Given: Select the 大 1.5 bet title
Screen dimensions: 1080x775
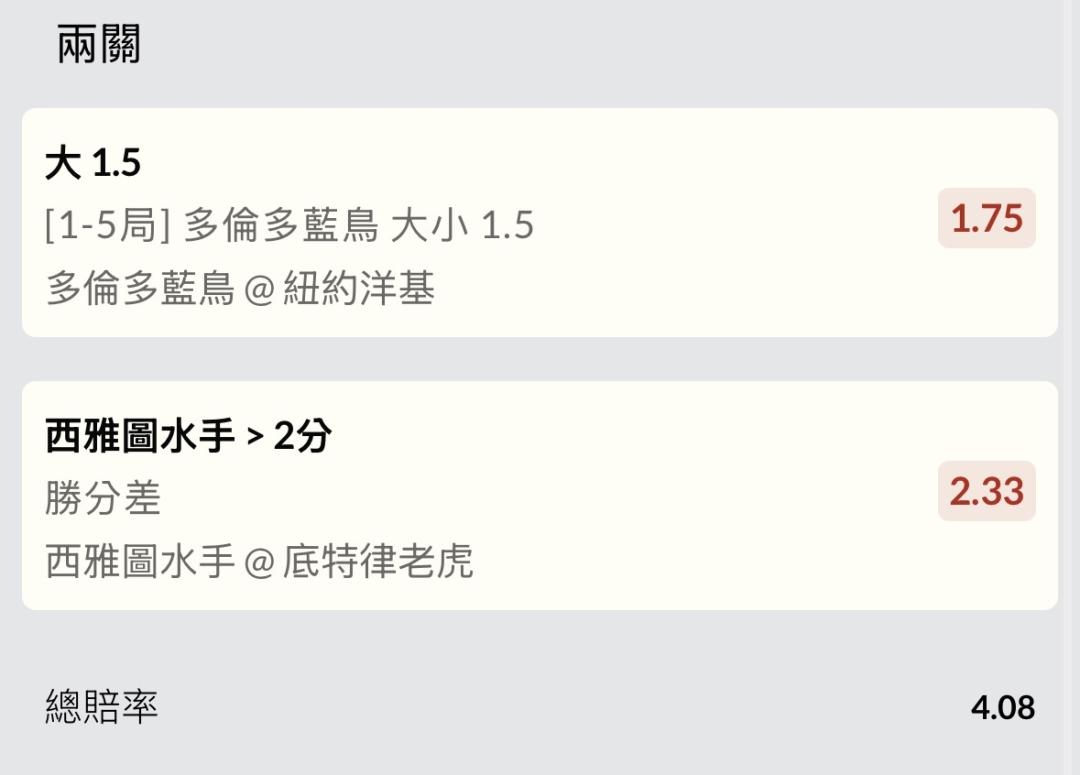Looking at the screenshot, I should click(93, 163).
